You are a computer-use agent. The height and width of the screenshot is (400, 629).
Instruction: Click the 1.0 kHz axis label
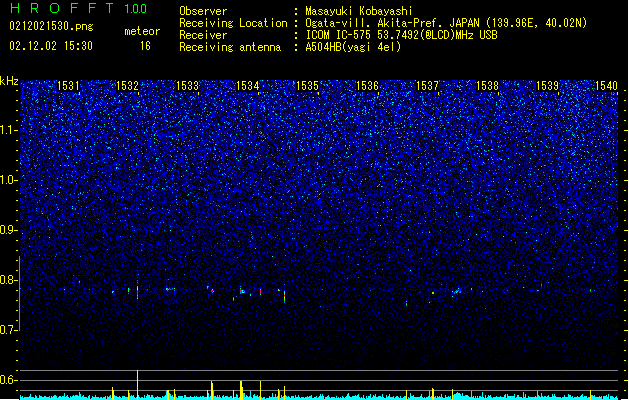click(9, 180)
